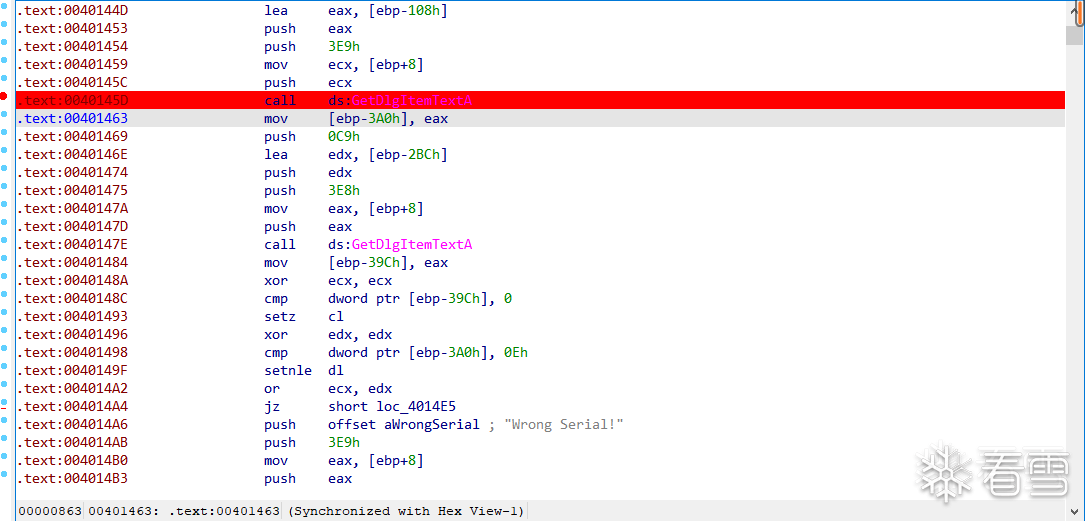Follow jump target short loc_4014E5

(x=392, y=407)
